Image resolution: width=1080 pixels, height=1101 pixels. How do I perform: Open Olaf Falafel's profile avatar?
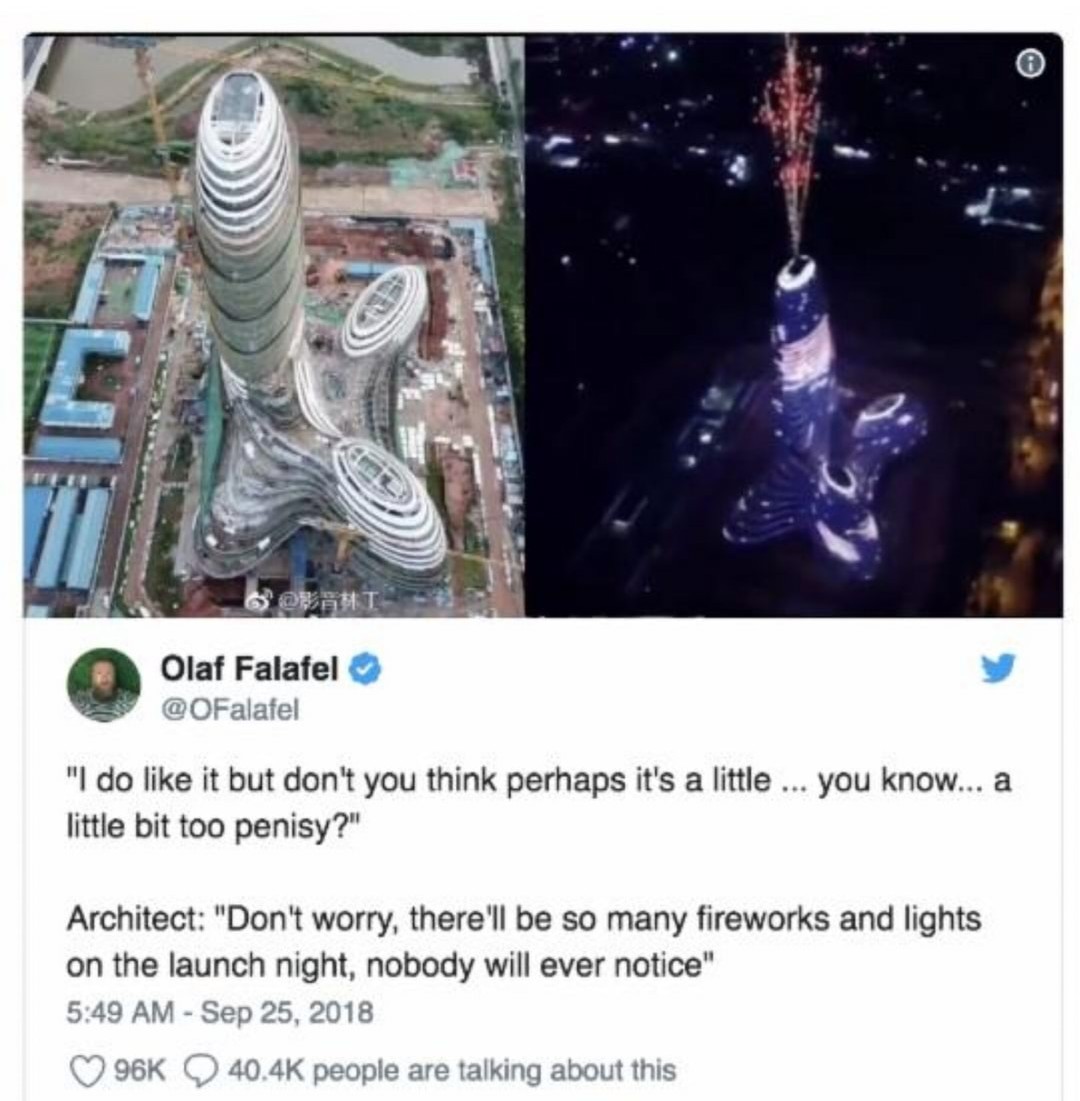[103, 684]
